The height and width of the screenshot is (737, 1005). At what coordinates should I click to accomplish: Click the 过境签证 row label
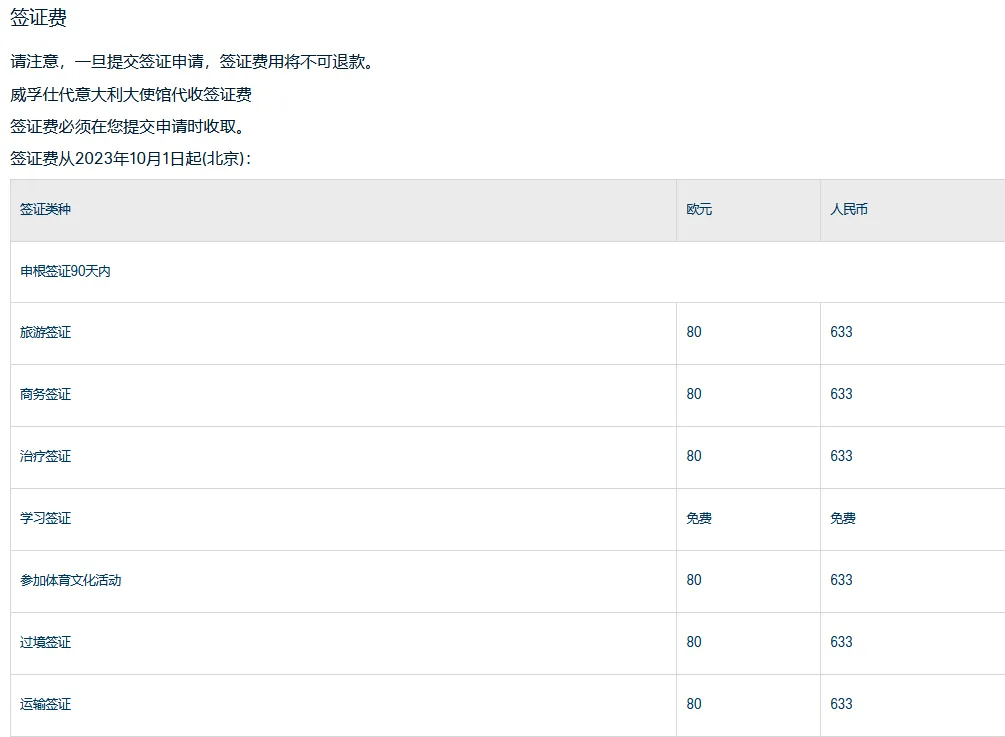[x=45, y=642]
